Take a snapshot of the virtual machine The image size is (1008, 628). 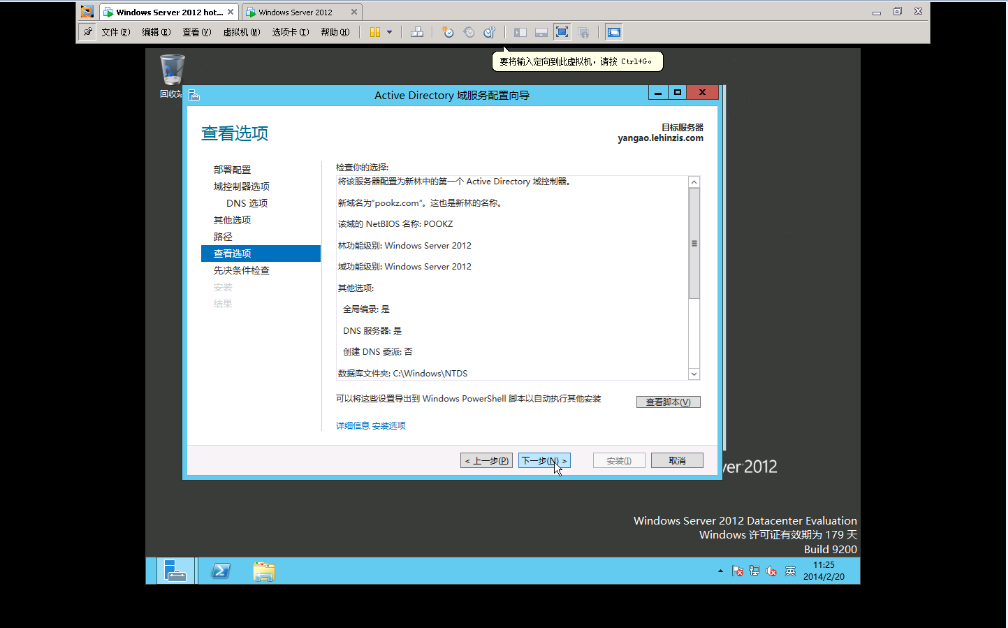[448, 32]
